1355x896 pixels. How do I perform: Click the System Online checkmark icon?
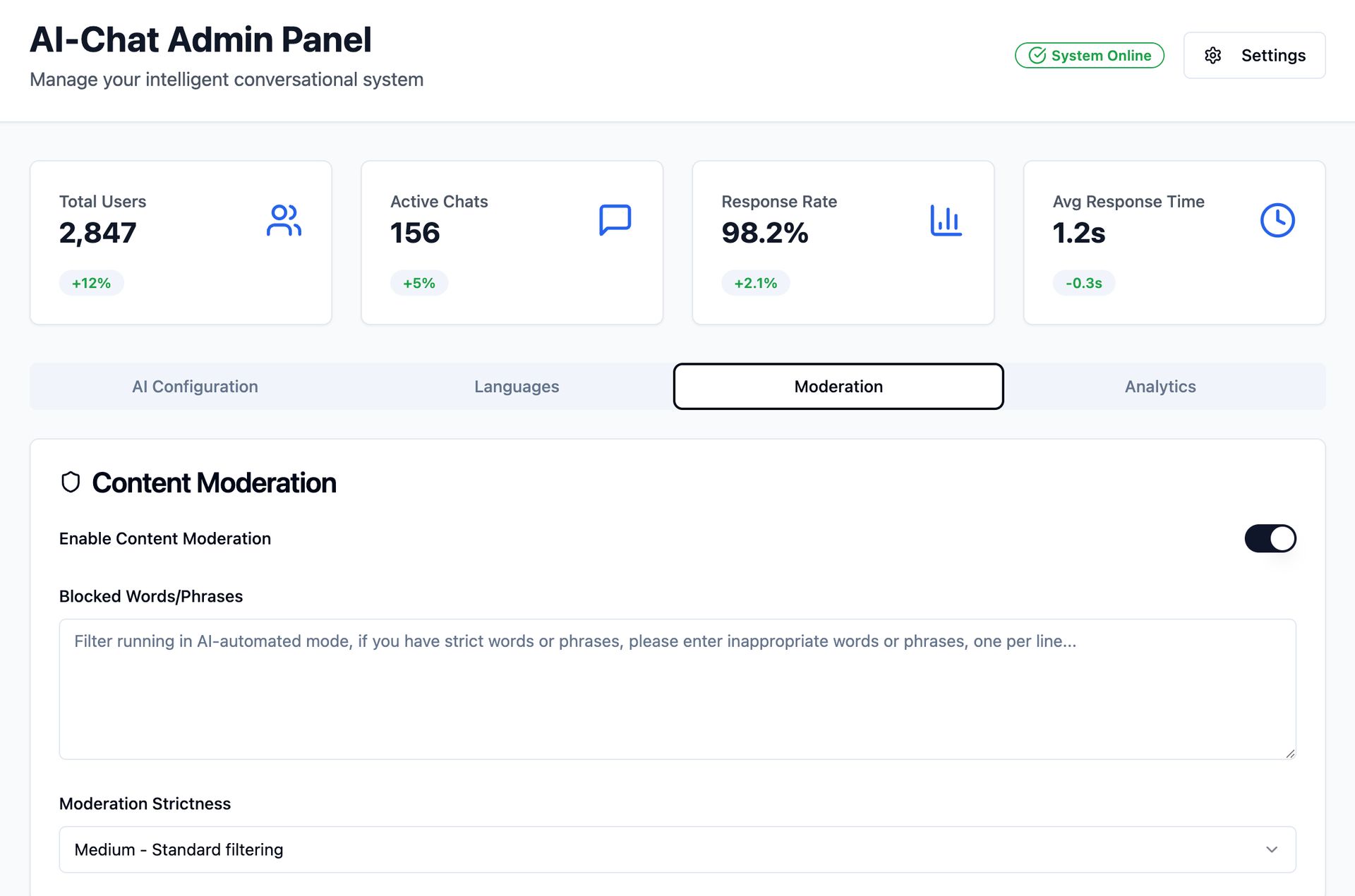[x=1037, y=56]
